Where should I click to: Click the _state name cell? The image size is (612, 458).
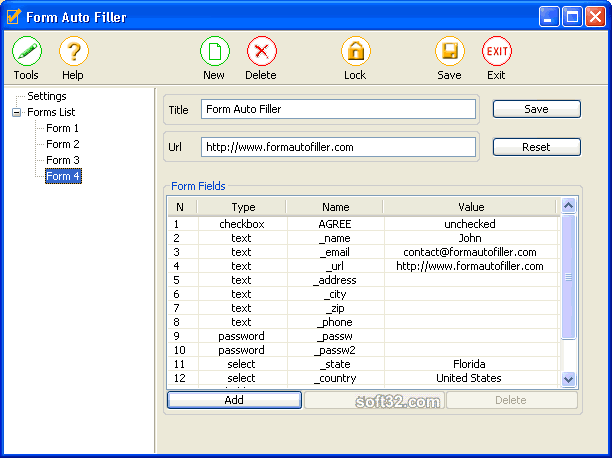tap(335, 364)
